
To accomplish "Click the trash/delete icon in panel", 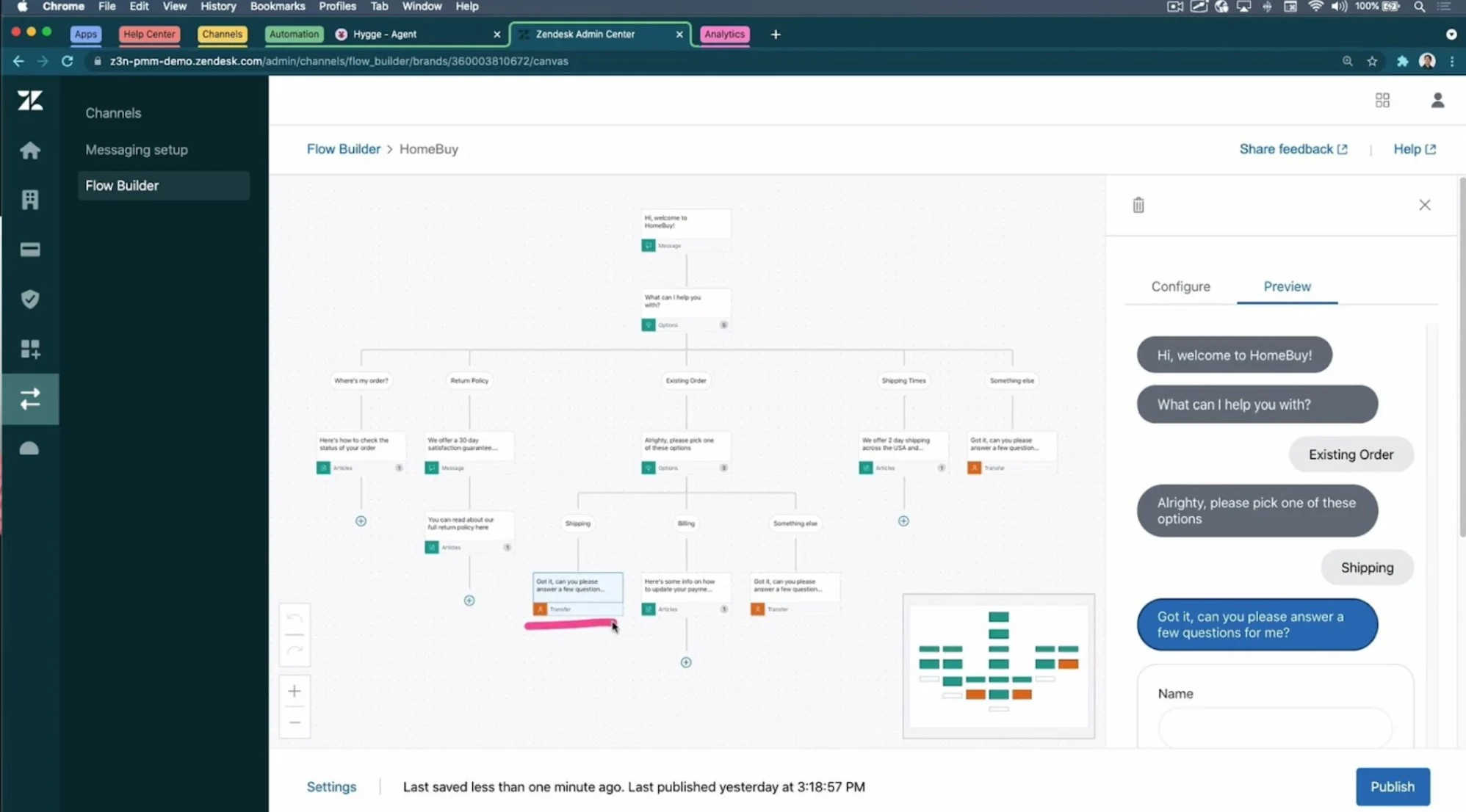I will [1138, 205].
